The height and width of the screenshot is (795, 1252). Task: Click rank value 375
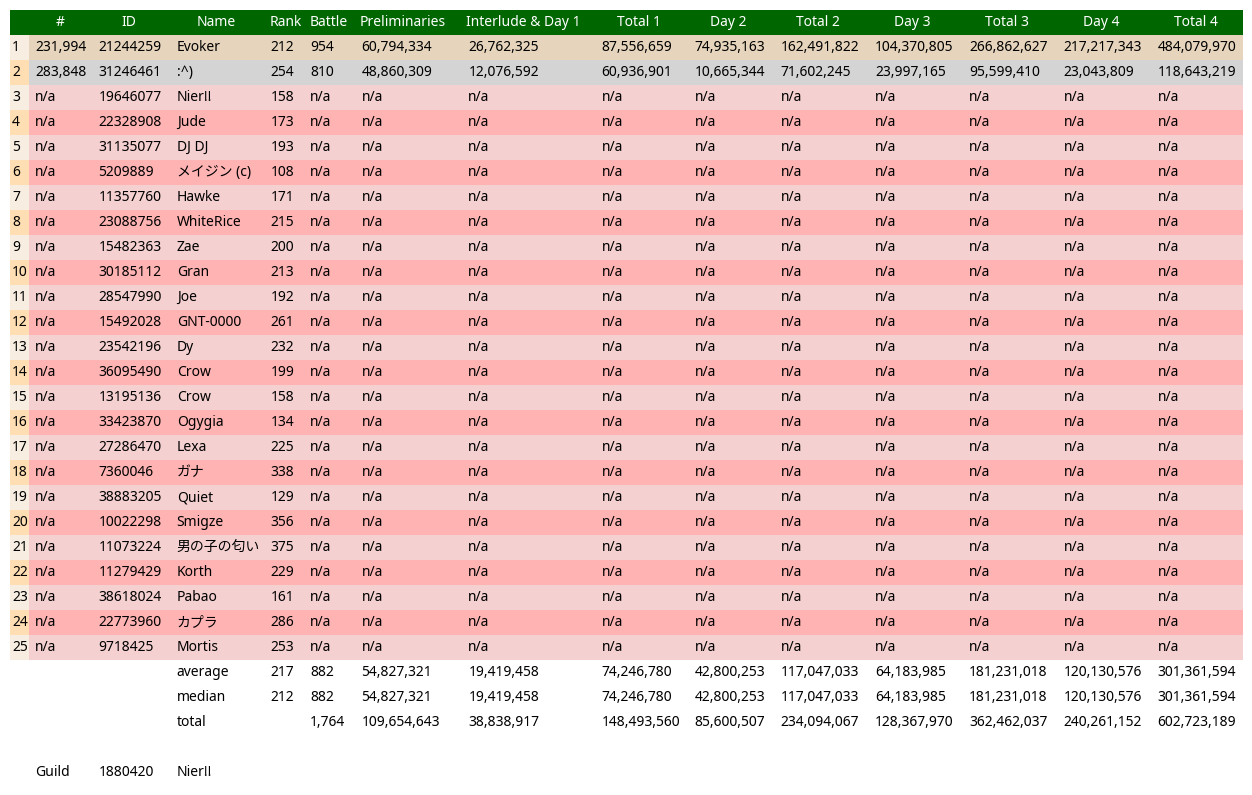click(282, 546)
